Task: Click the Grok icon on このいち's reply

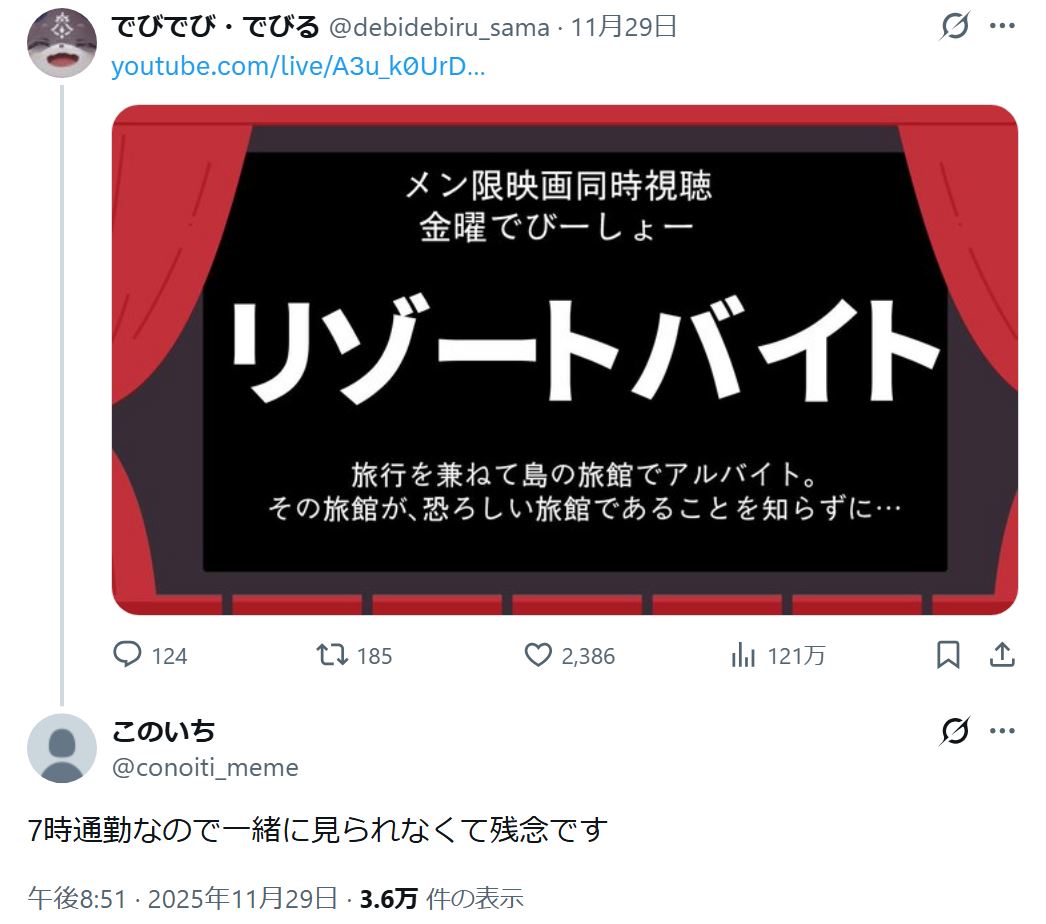Action: click(955, 731)
